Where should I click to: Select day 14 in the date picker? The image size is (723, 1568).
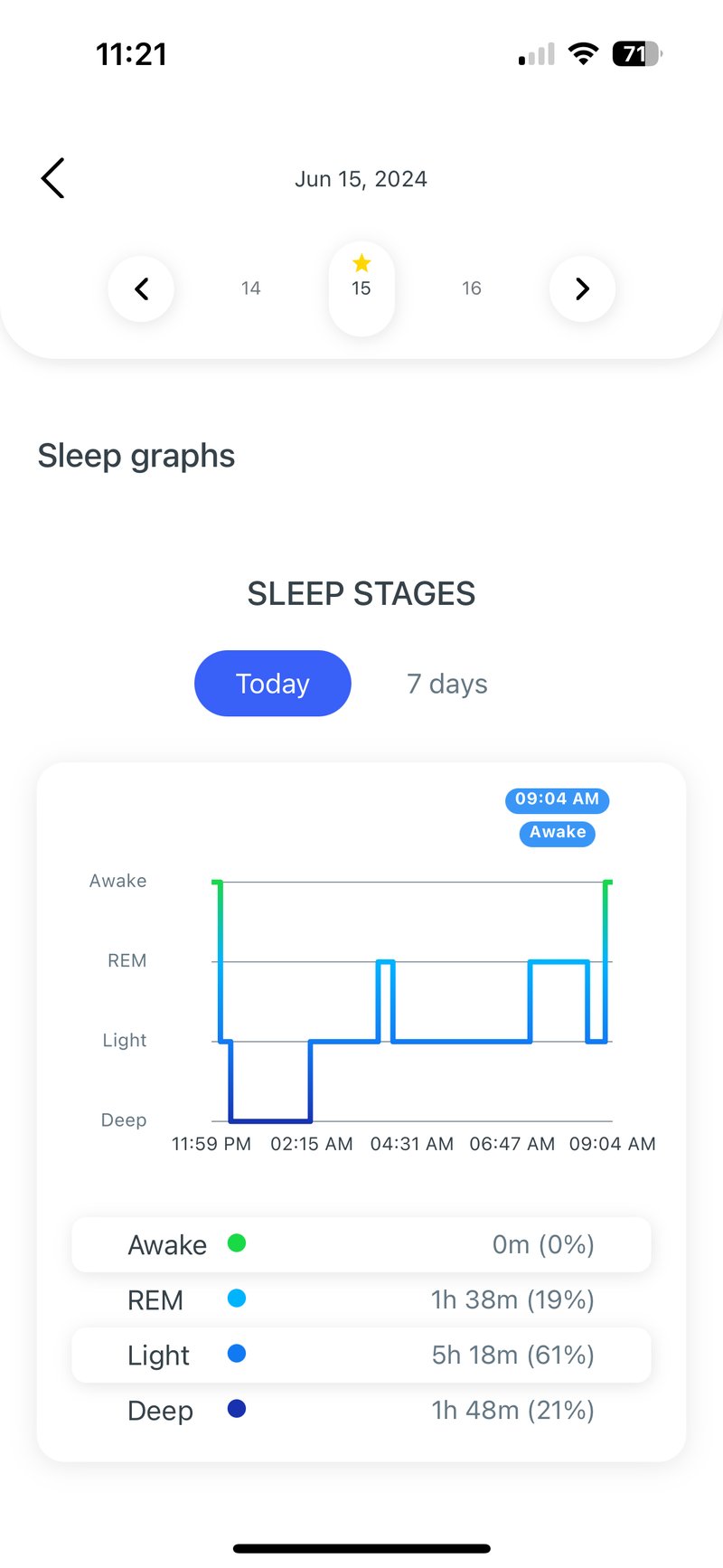[x=250, y=288]
